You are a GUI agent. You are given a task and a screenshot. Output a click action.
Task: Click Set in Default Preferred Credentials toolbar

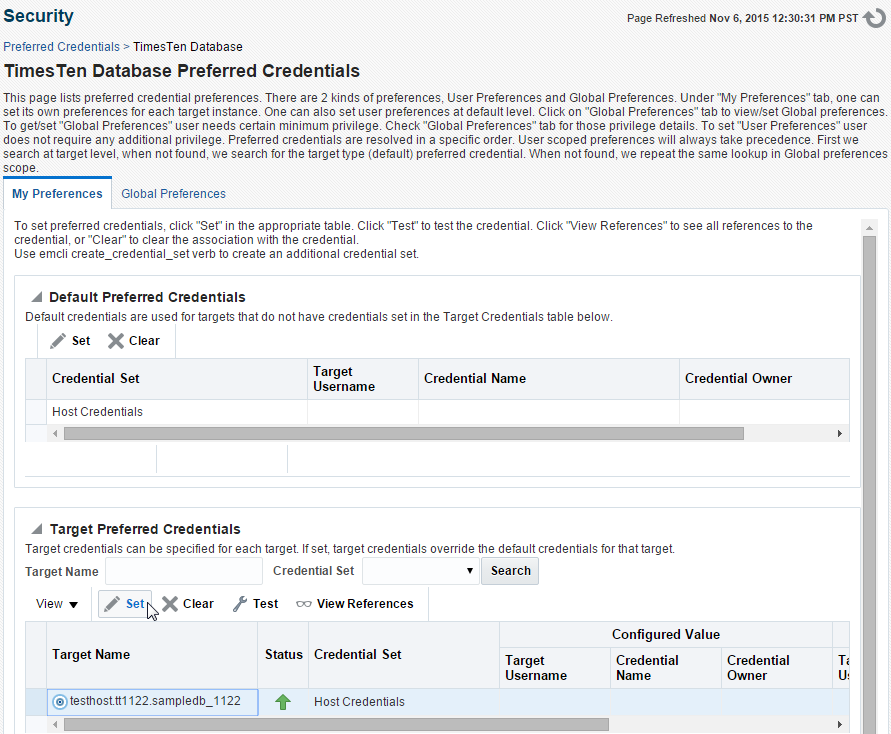70,341
